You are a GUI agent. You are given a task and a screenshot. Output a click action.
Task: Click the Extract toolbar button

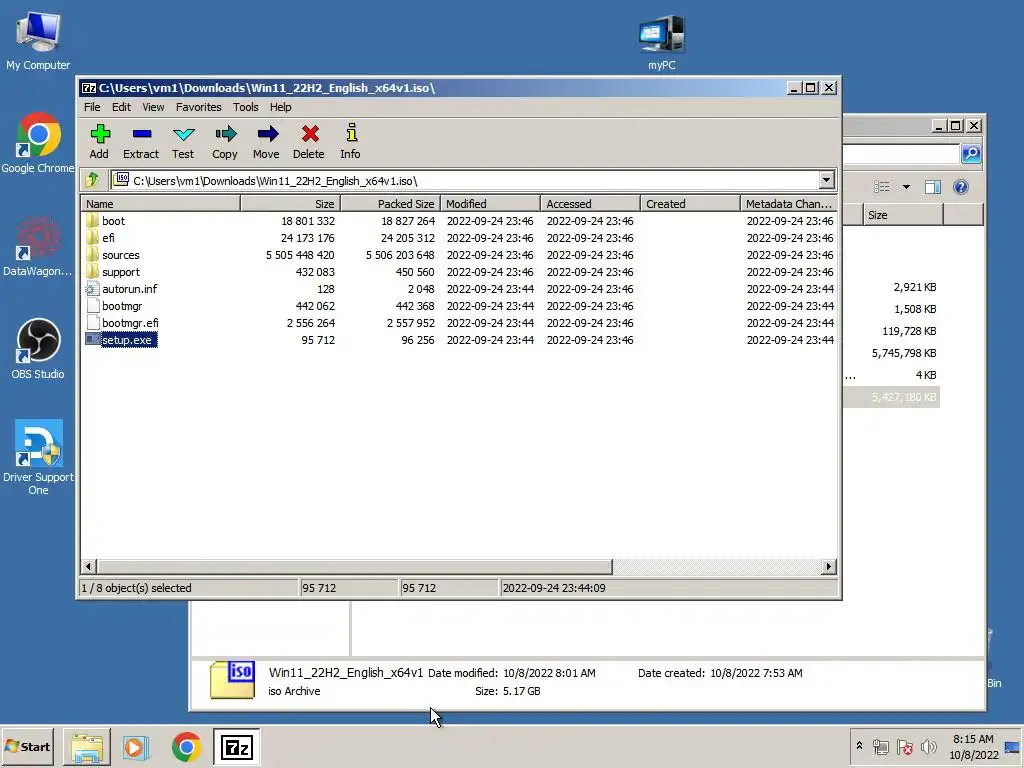point(141,142)
